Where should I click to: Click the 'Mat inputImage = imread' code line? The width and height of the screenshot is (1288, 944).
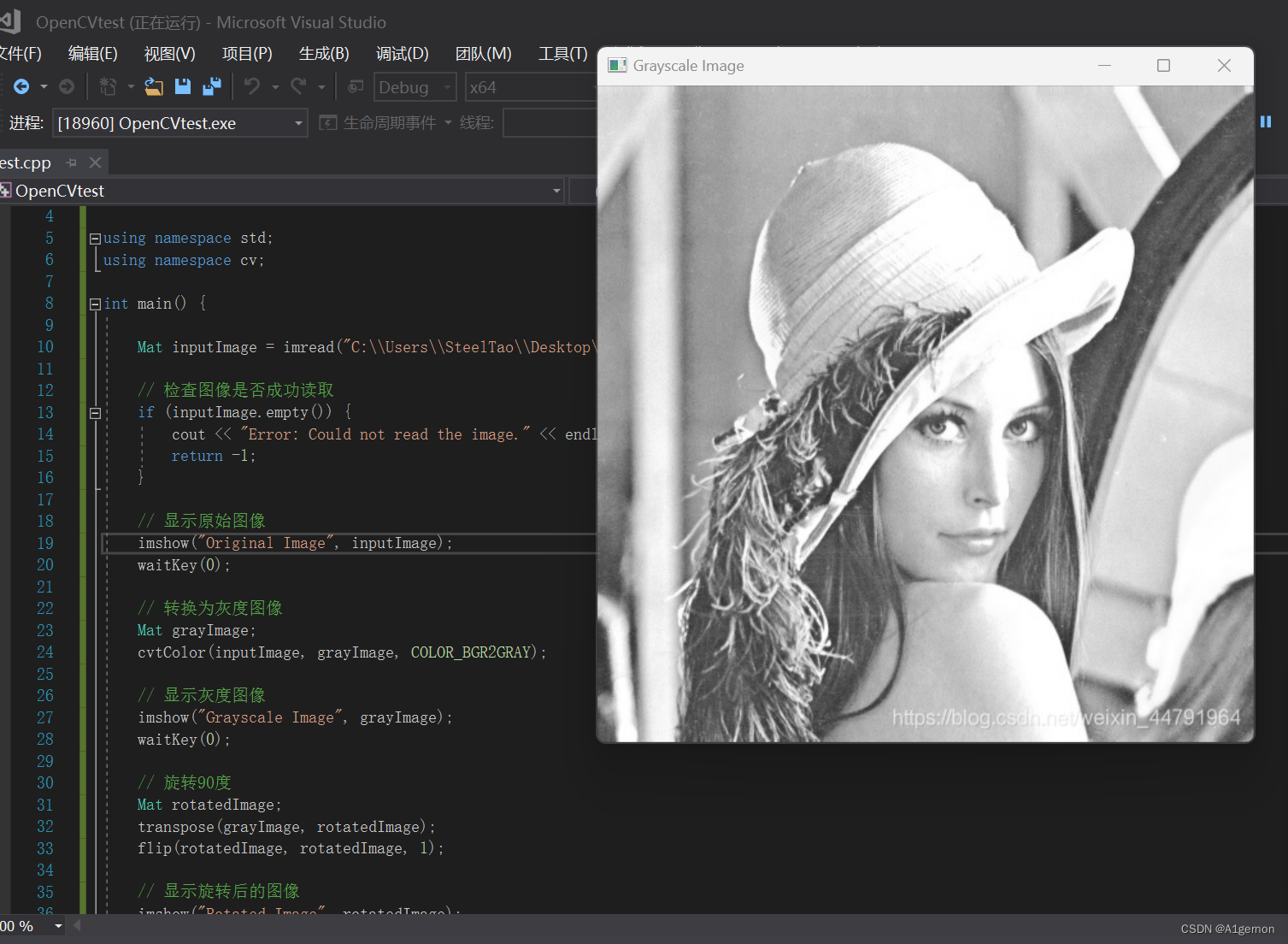click(366, 347)
